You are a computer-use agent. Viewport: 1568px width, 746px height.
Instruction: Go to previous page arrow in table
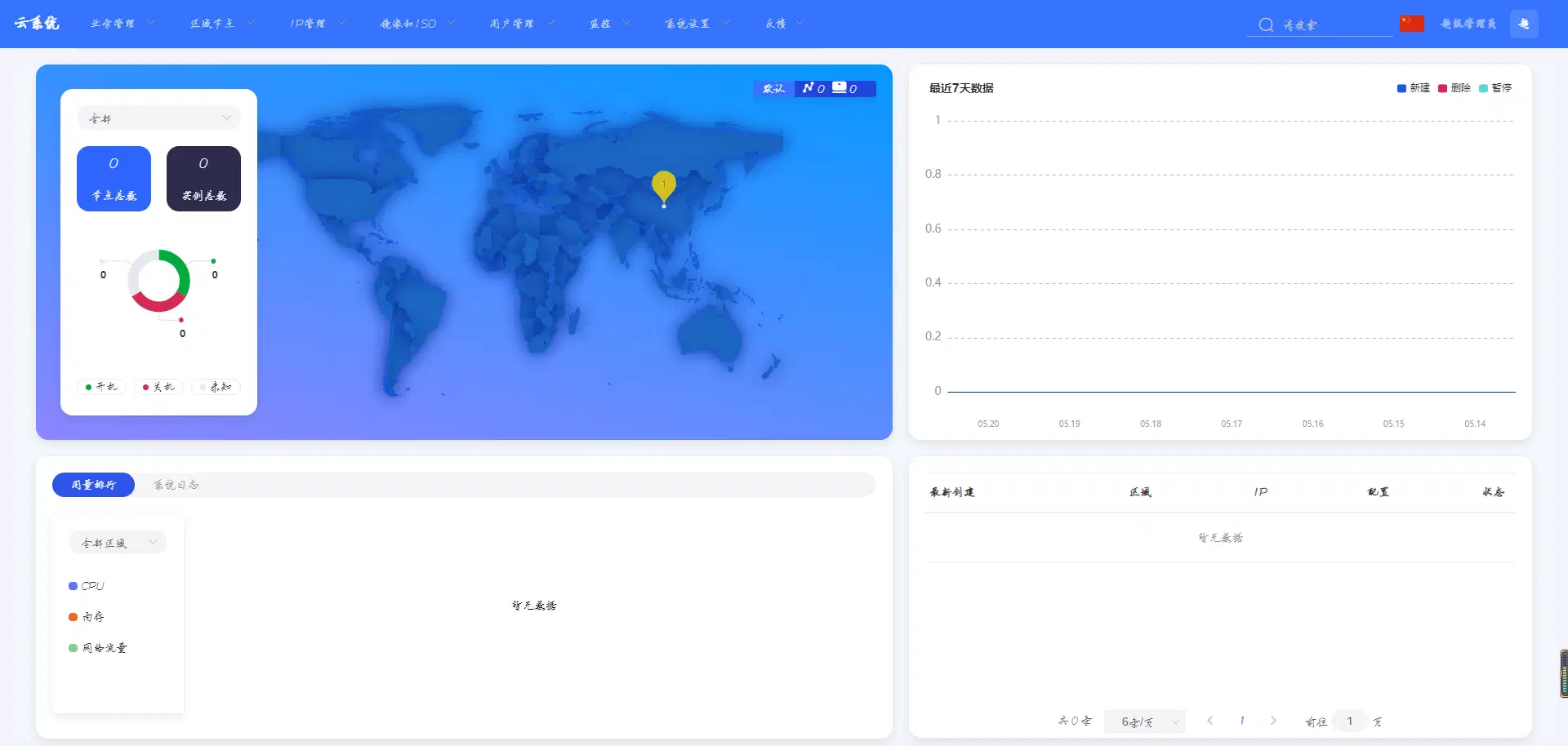(1210, 721)
